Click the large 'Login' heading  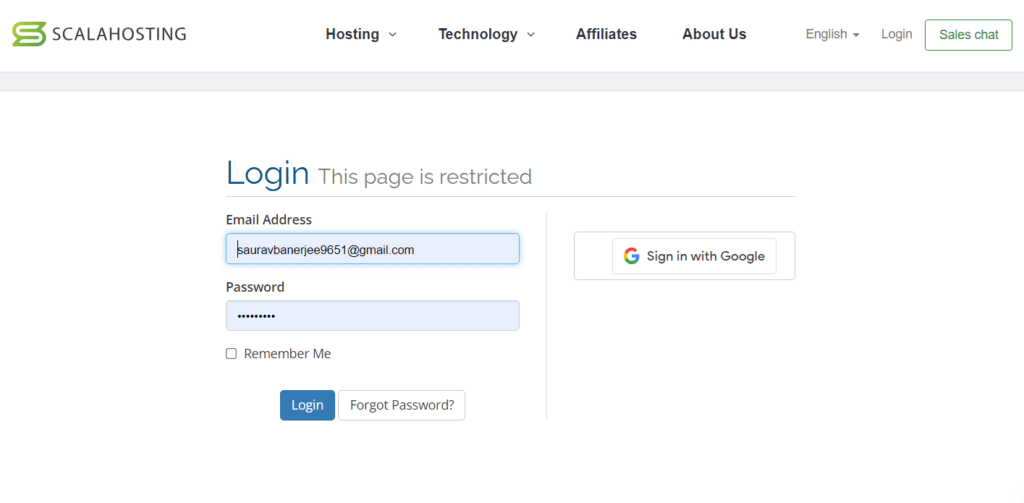(268, 173)
